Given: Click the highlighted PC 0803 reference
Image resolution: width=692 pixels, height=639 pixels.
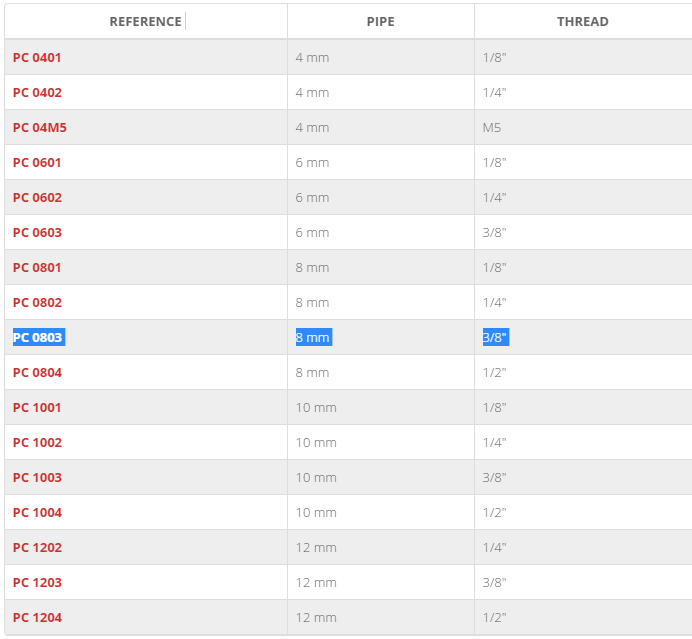Looking at the screenshot, I should pyautogui.click(x=39, y=338).
